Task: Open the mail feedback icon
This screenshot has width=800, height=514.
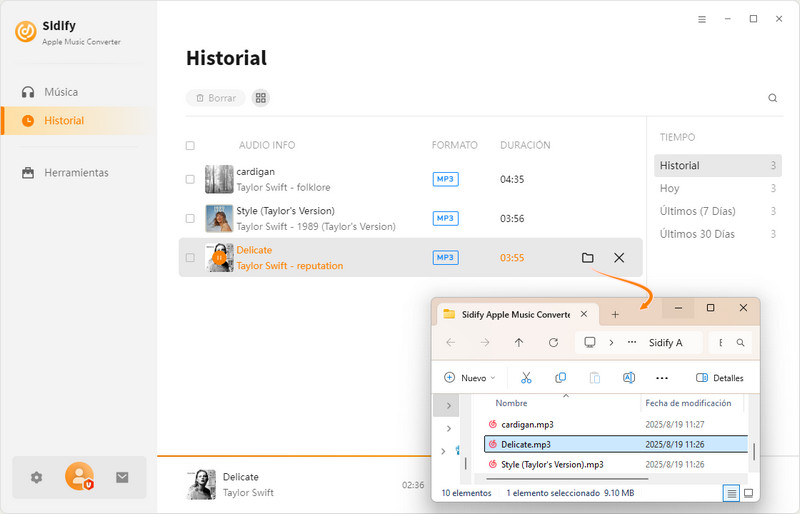Action: 122,477
